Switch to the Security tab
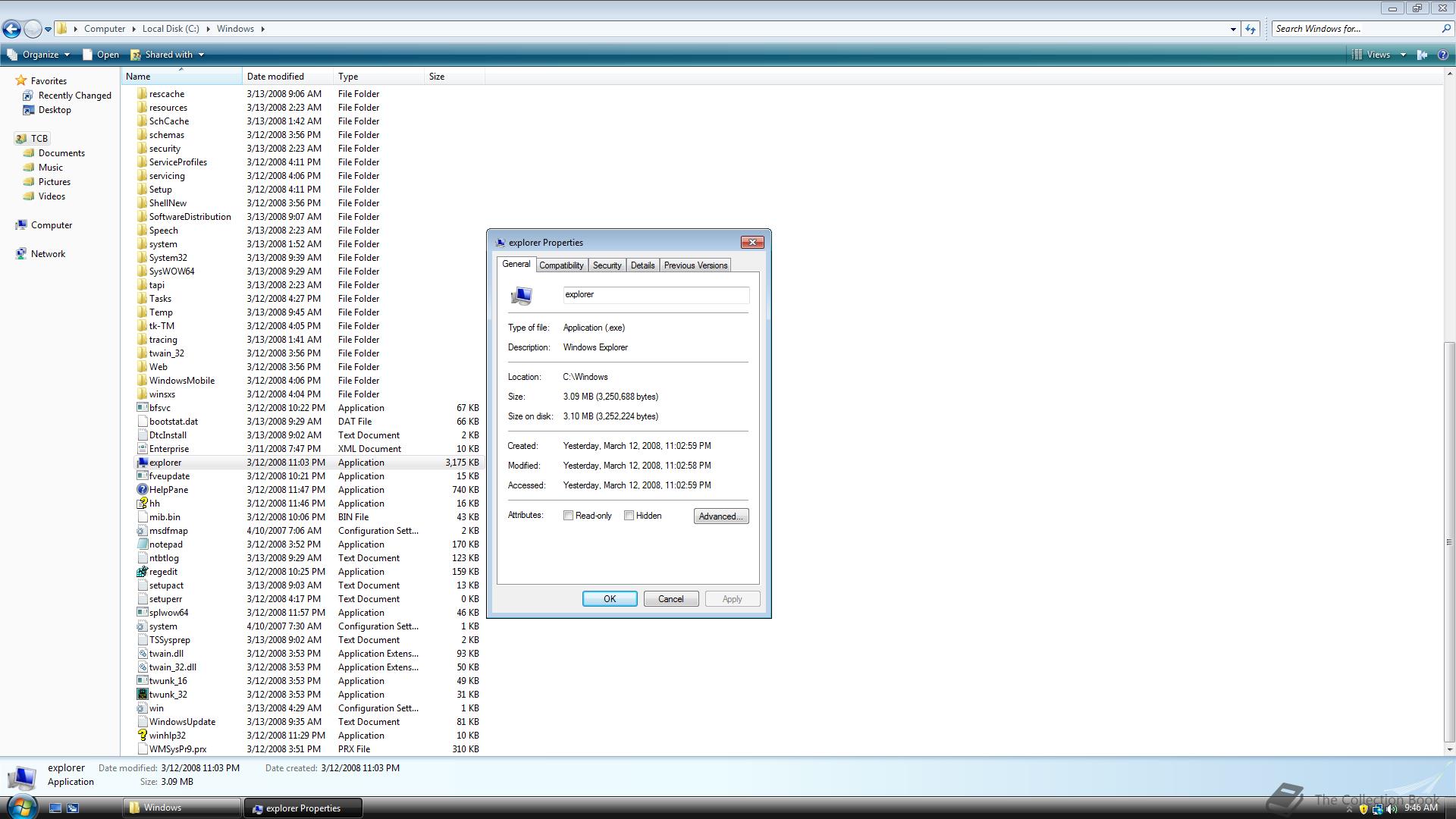1456x819 pixels. click(x=607, y=265)
